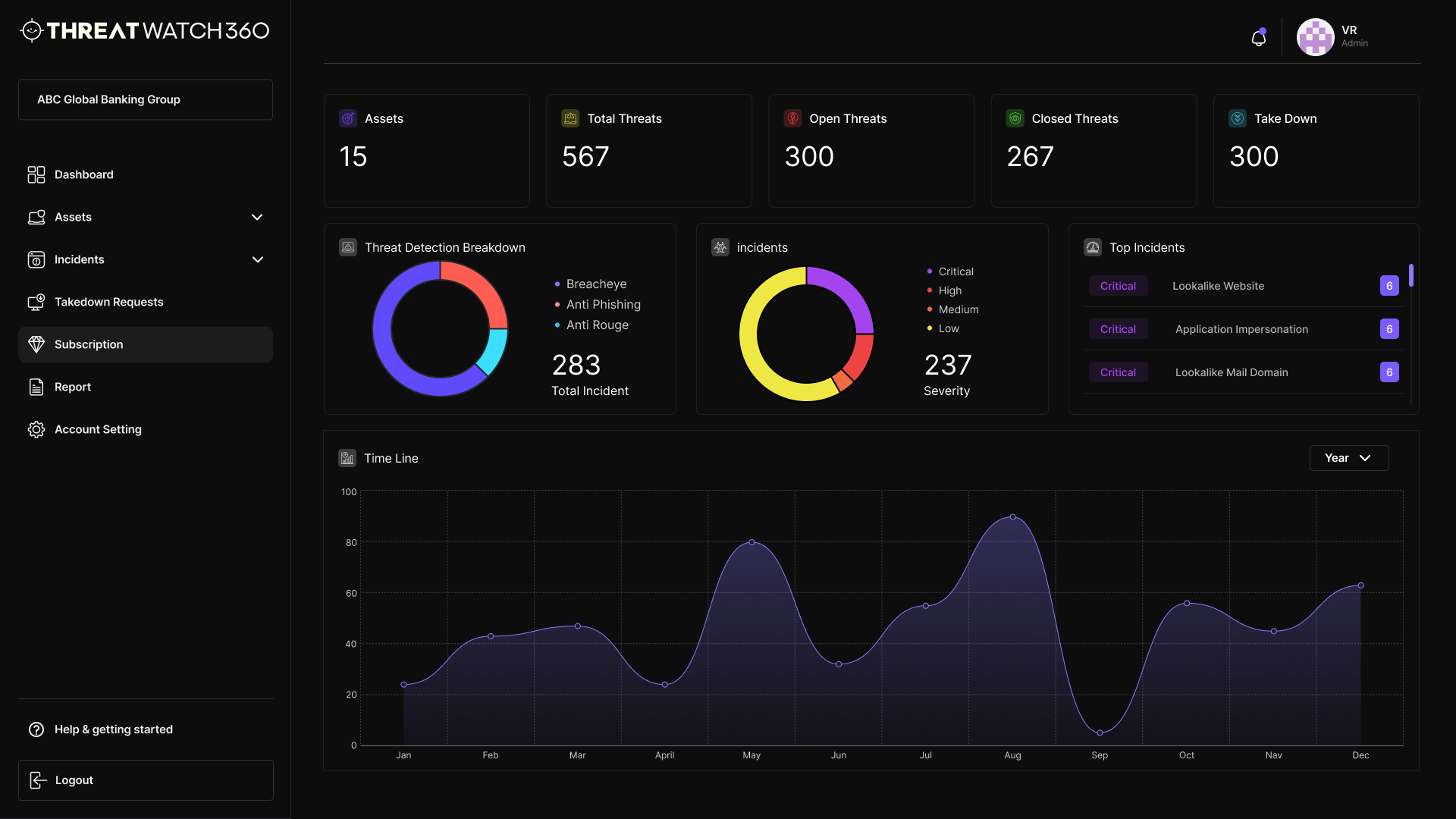1456x819 pixels.
Task: Click the Threat Detection Breakdown panel icon
Action: [x=348, y=247]
